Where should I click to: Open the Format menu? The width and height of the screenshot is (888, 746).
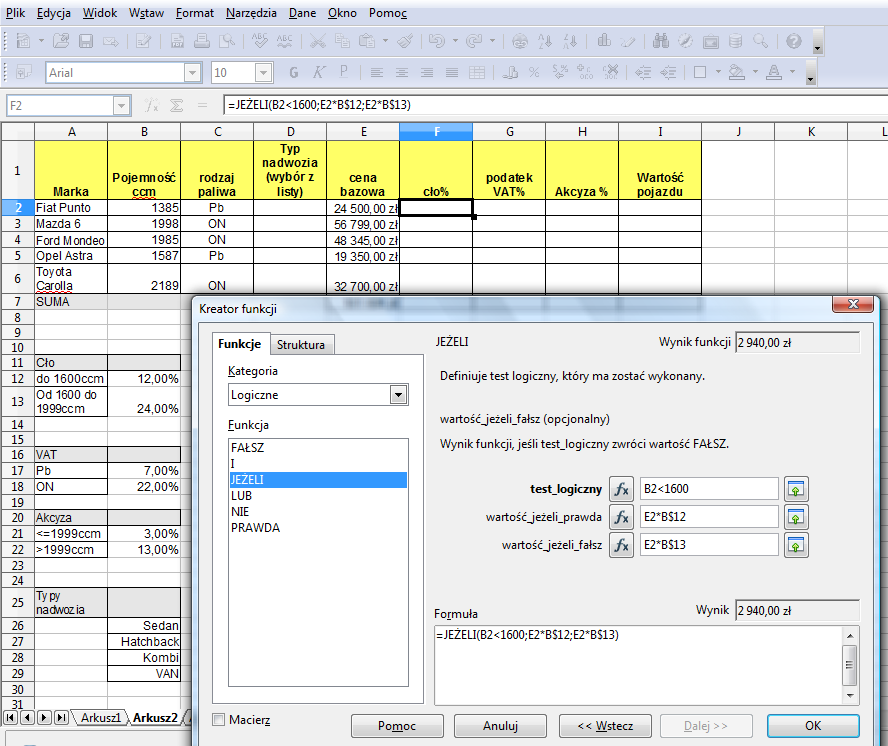coord(194,12)
